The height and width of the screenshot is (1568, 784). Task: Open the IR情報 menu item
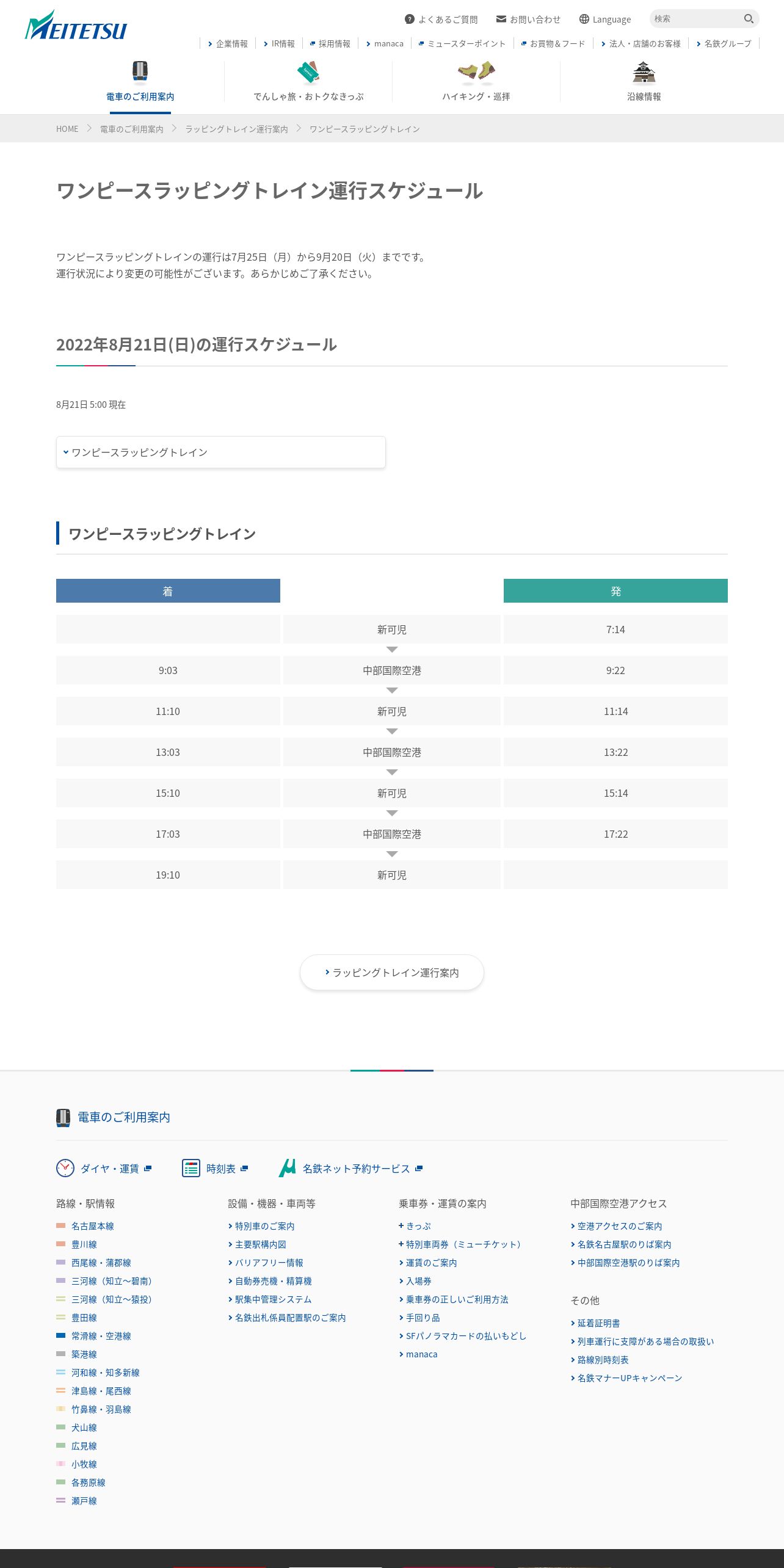point(279,43)
